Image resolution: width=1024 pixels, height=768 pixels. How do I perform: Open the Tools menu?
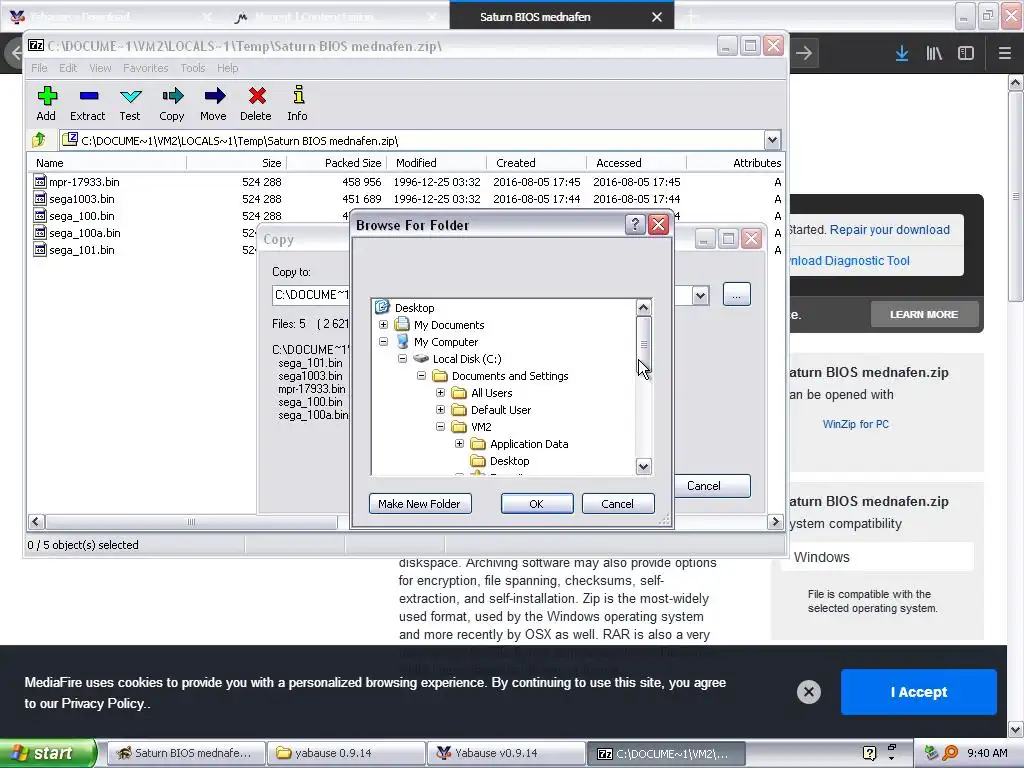click(193, 68)
